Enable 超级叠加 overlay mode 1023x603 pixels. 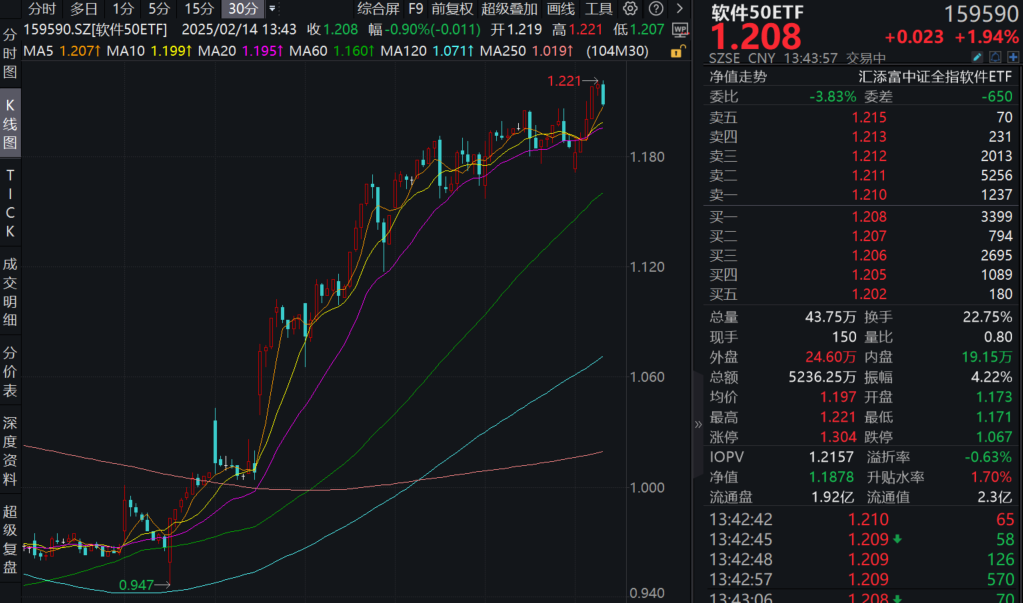pos(510,9)
